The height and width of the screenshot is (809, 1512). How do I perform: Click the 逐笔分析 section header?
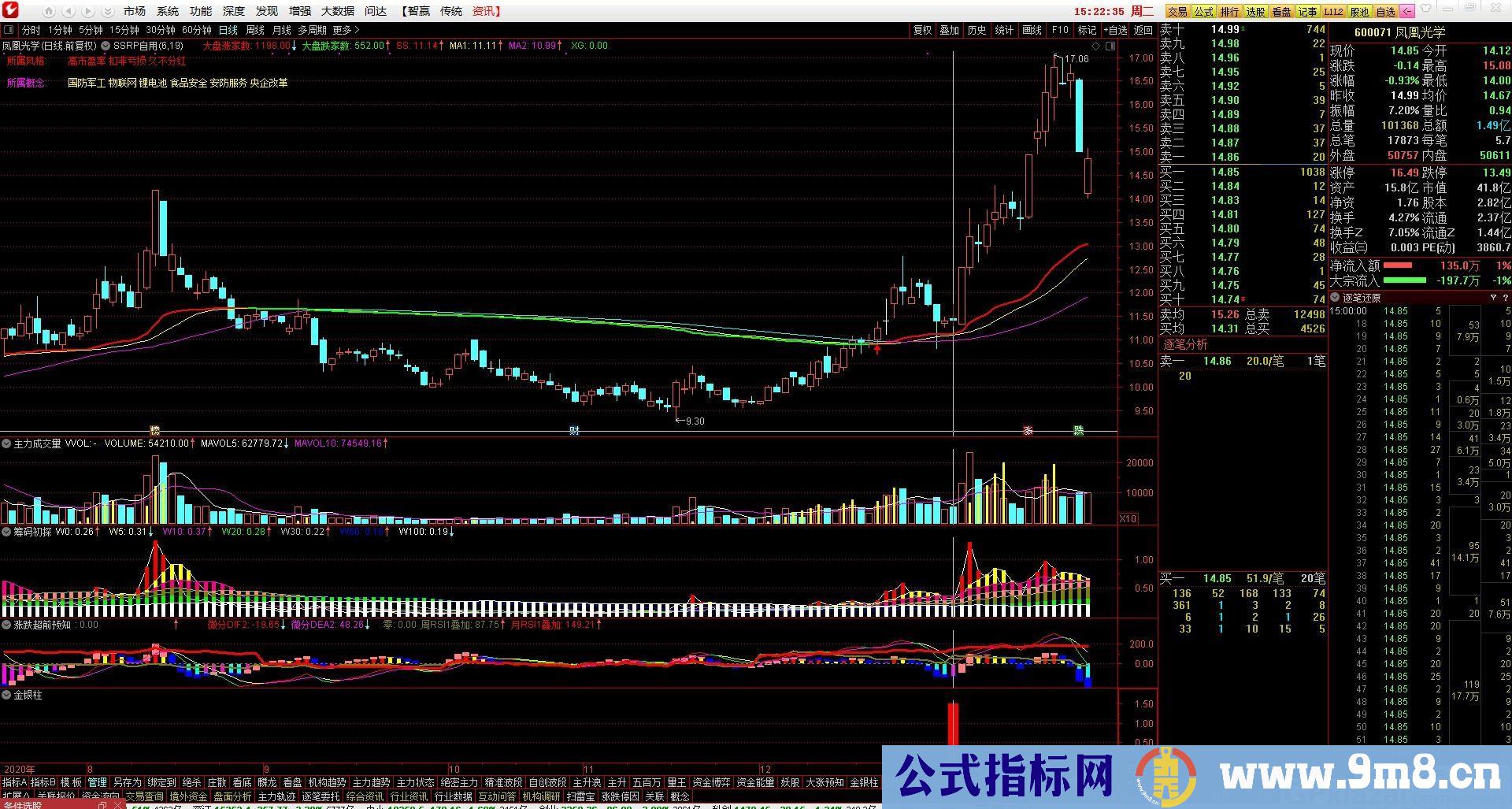click(1185, 344)
